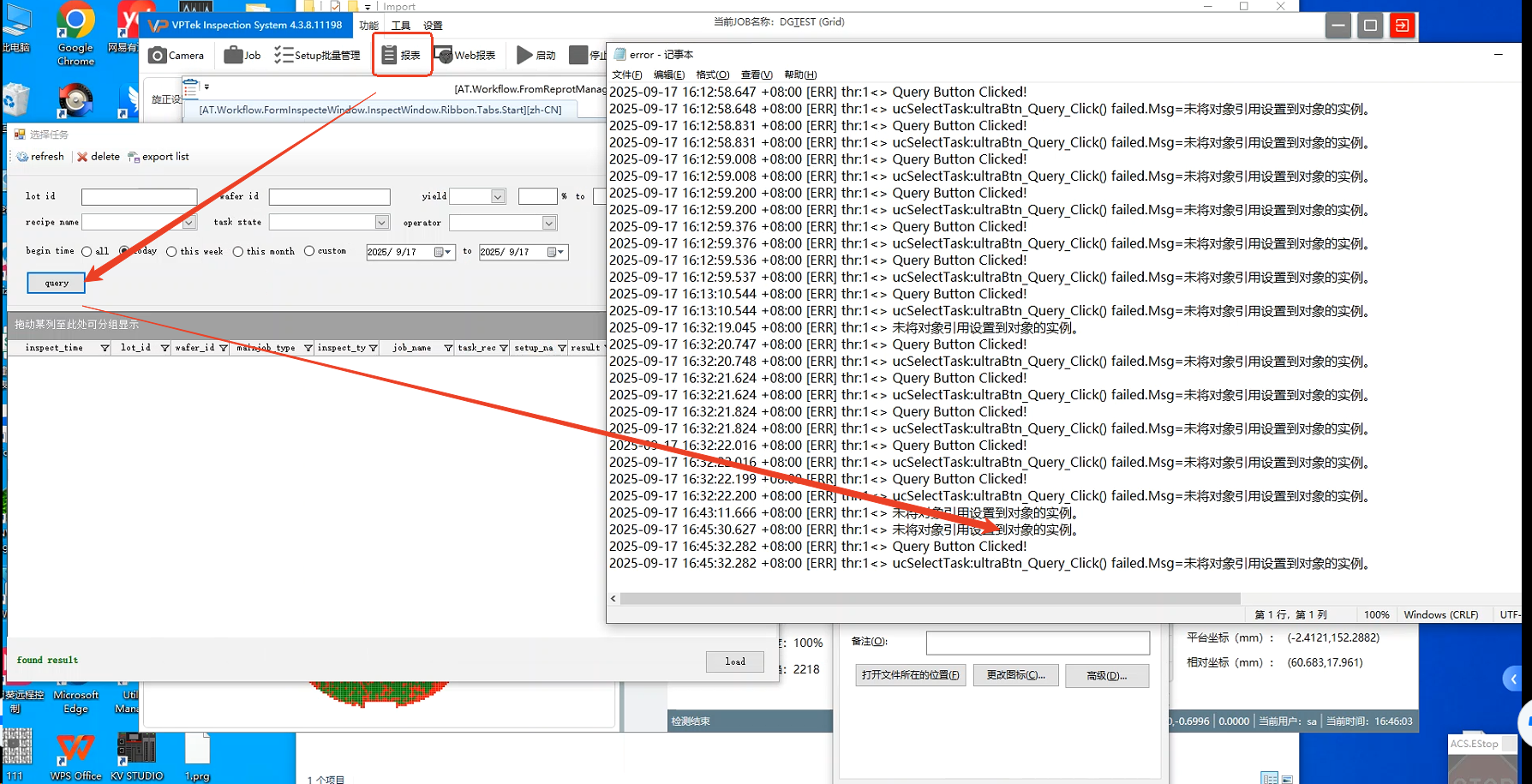Open Web报表 from toolbar

tap(465, 56)
